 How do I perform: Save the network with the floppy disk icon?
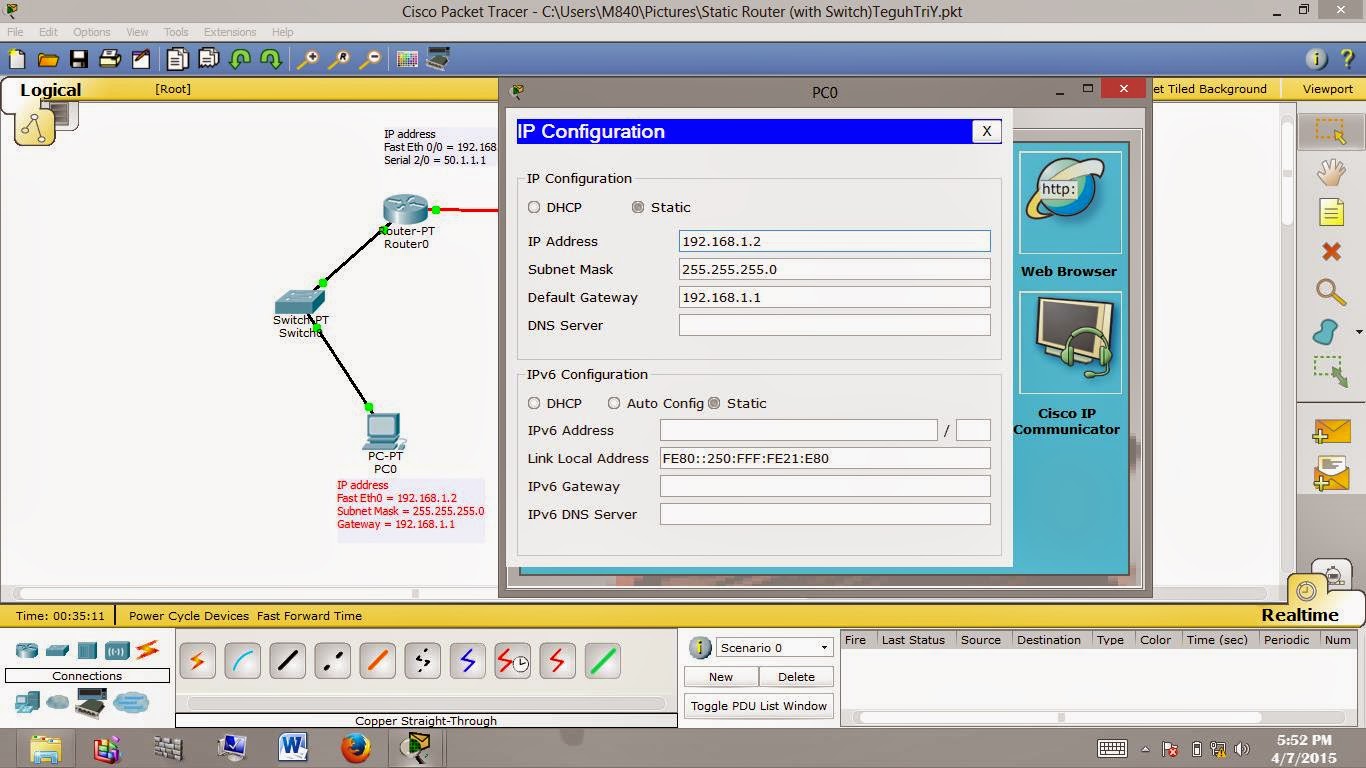click(x=79, y=59)
